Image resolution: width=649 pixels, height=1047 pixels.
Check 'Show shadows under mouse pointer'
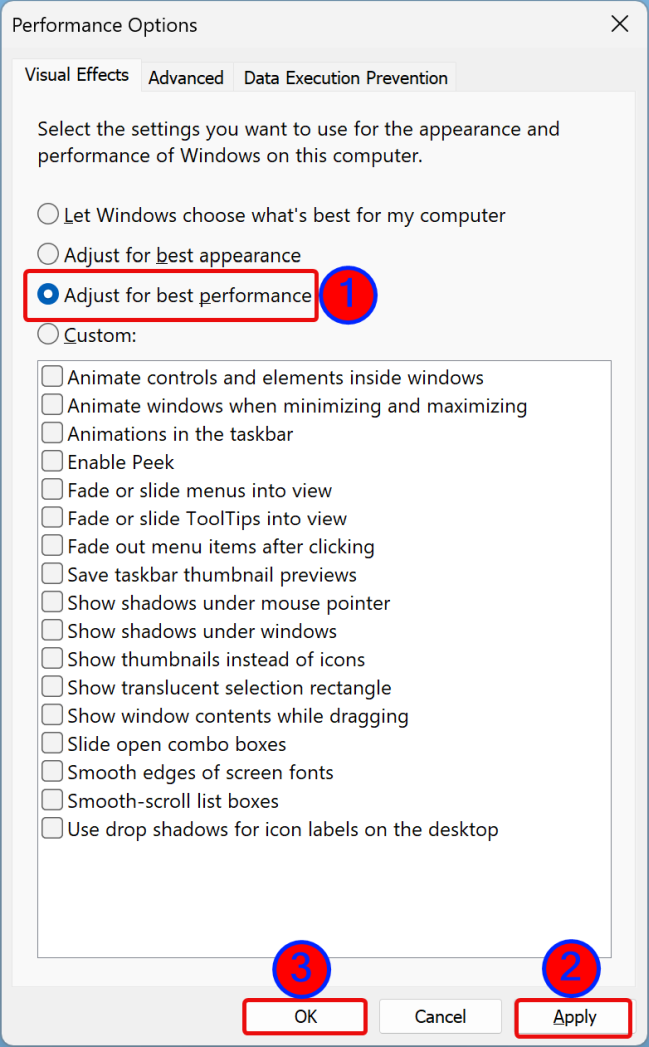point(52,603)
